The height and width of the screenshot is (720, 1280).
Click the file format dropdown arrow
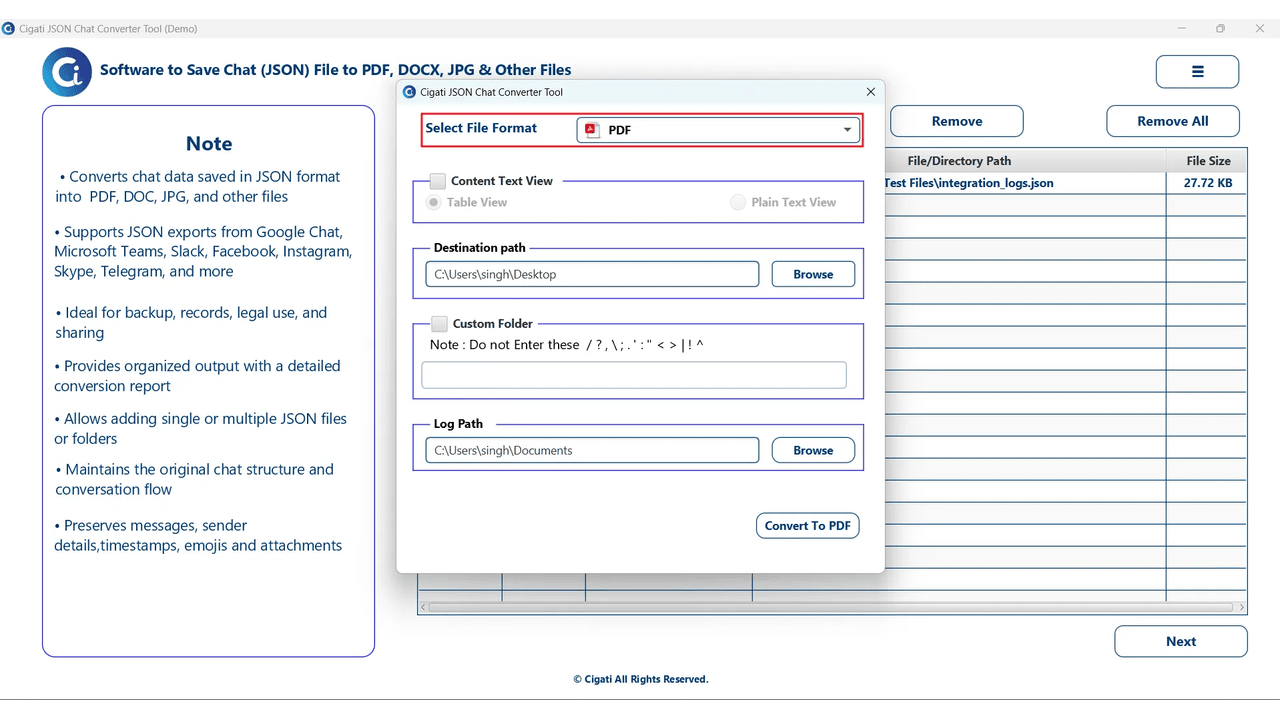(847, 130)
